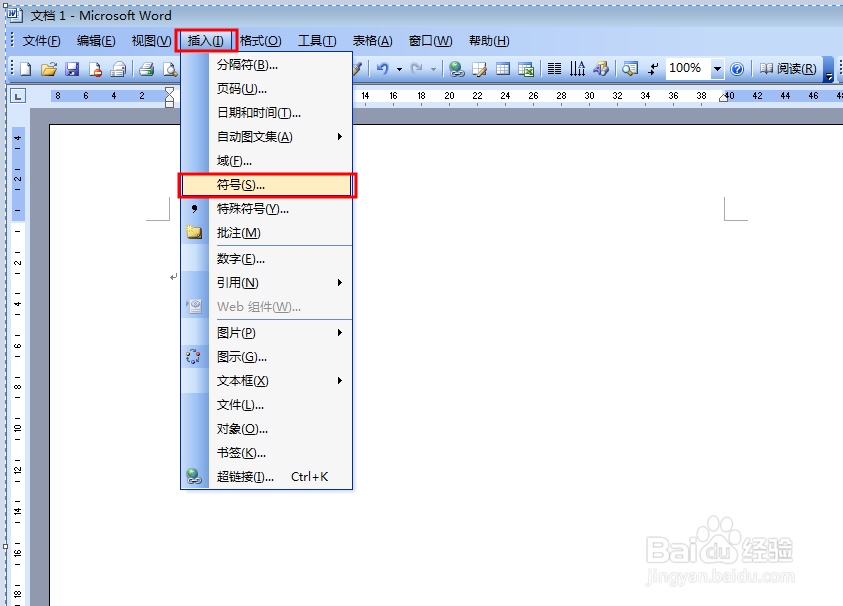Open the Save icon to save document
Screen dimensions: 843x606
pyautogui.click(x=70, y=69)
